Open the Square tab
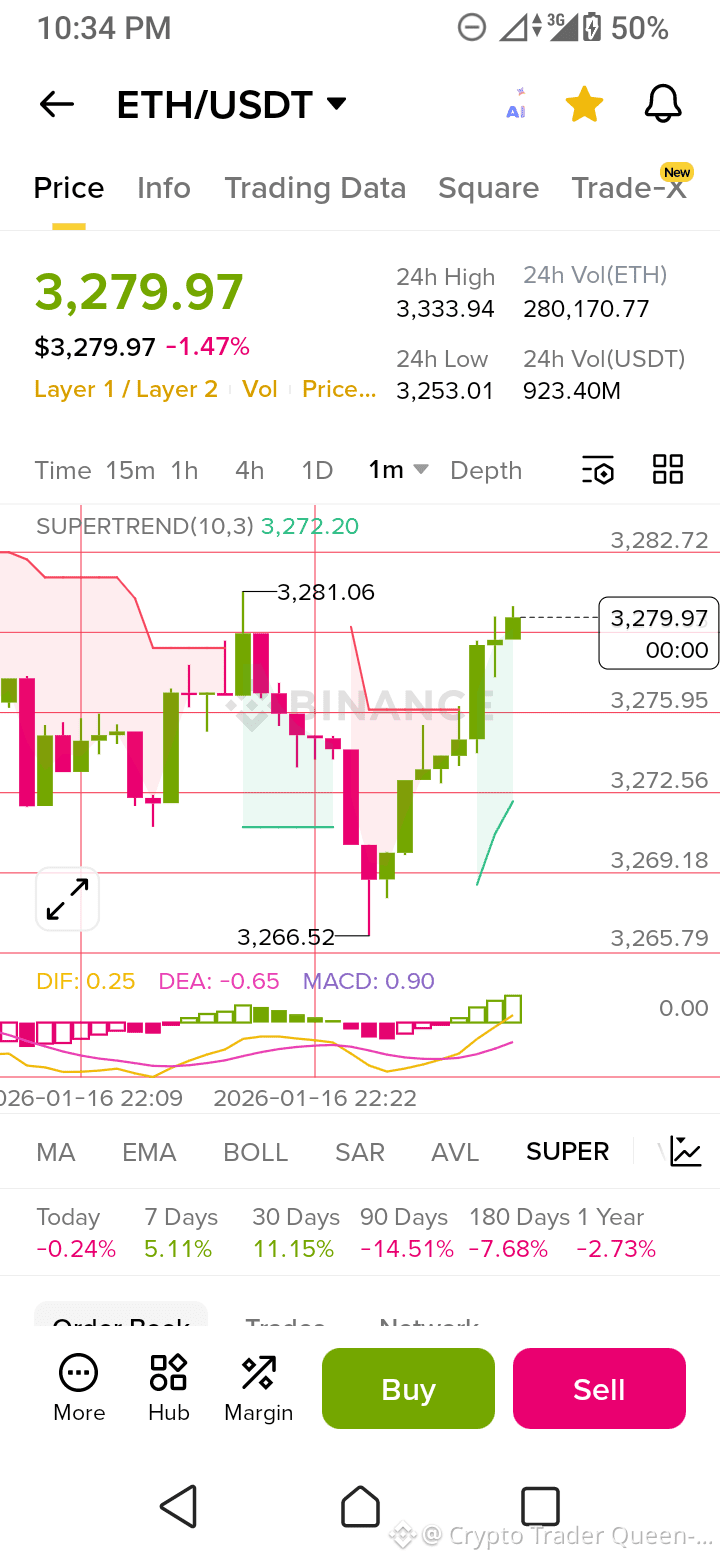Screen dimensions: 720x1560 click(489, 188)
